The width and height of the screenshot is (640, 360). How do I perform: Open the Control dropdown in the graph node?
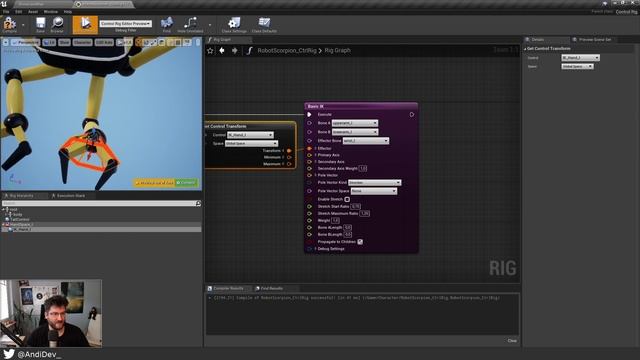click(x=250, y=135)
